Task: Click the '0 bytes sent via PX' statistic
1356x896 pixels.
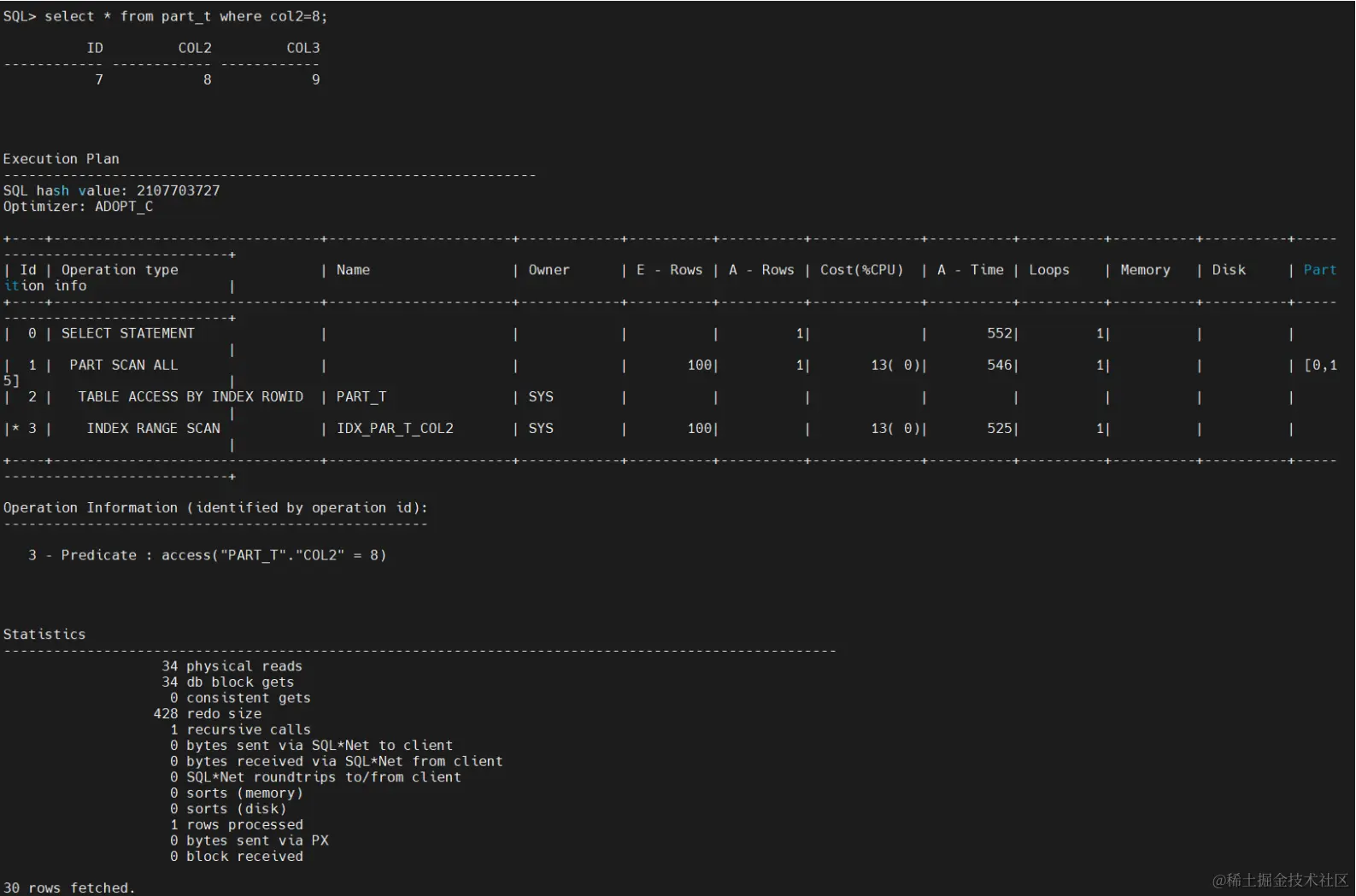Action: (249, 840)
